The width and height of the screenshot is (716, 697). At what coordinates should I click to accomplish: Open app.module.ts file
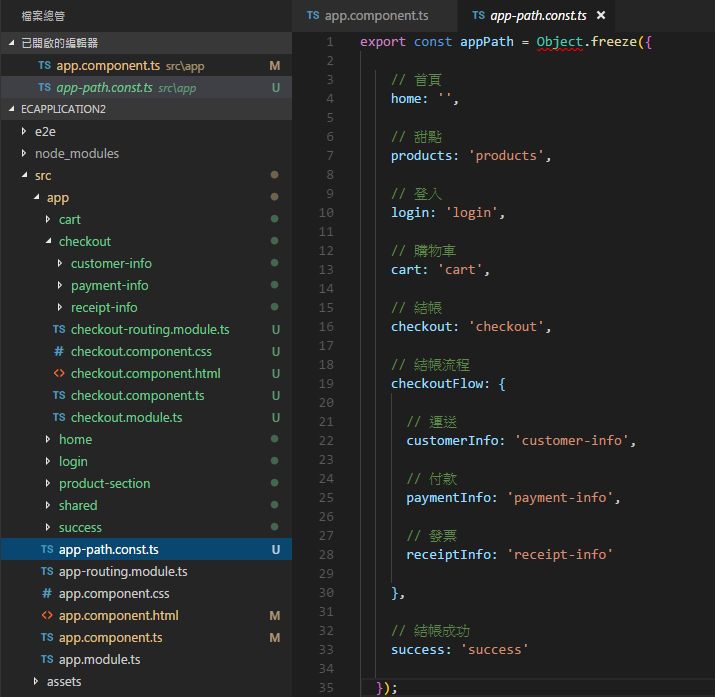point(146,659)
